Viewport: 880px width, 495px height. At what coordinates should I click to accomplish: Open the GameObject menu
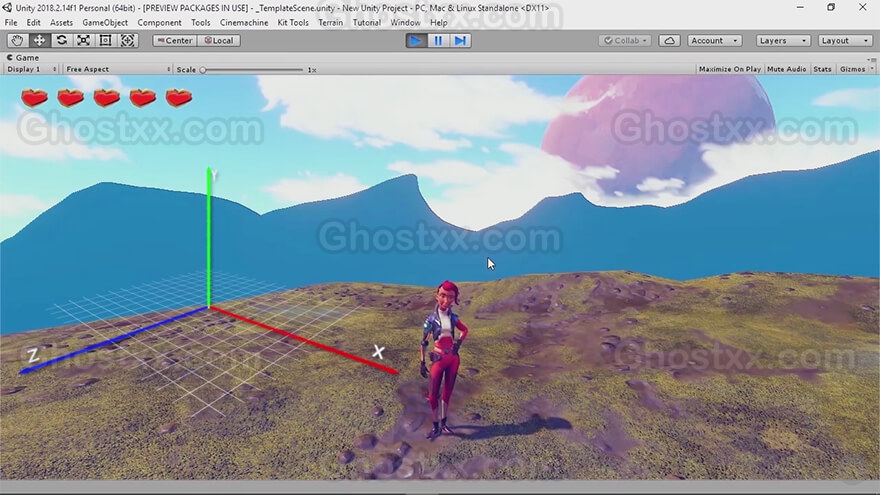[105, 22]
